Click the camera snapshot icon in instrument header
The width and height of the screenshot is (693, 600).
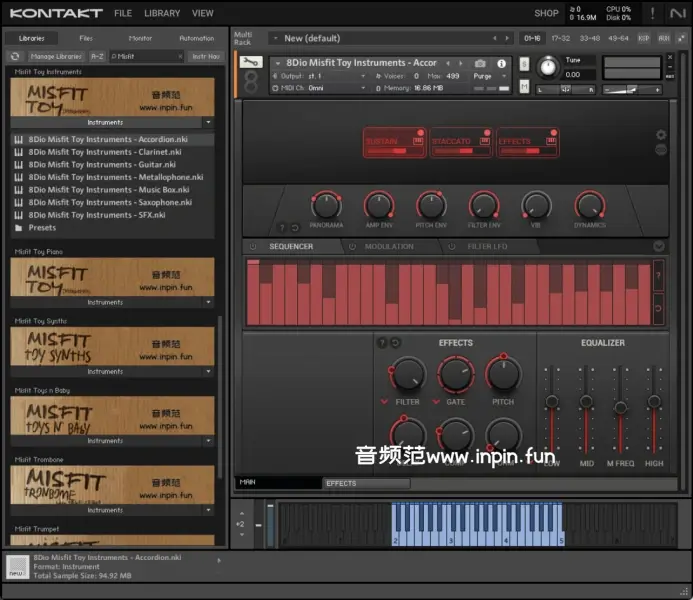point(479,63)
